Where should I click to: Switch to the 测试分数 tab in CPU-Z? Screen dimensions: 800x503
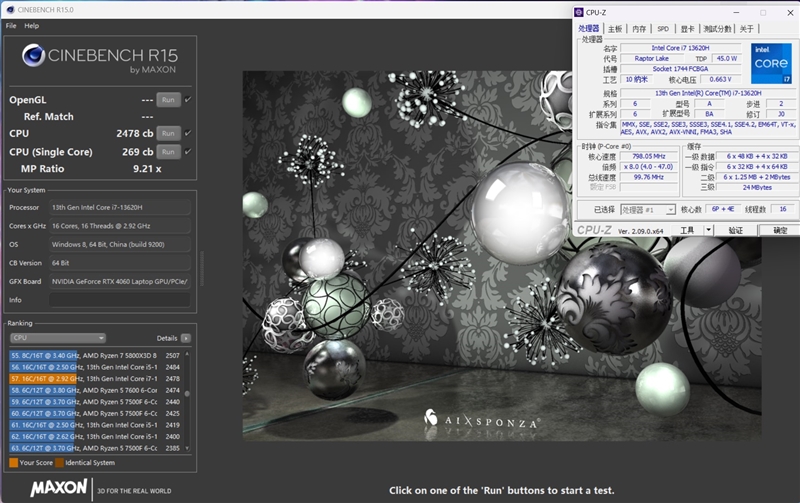coord(717,29)
